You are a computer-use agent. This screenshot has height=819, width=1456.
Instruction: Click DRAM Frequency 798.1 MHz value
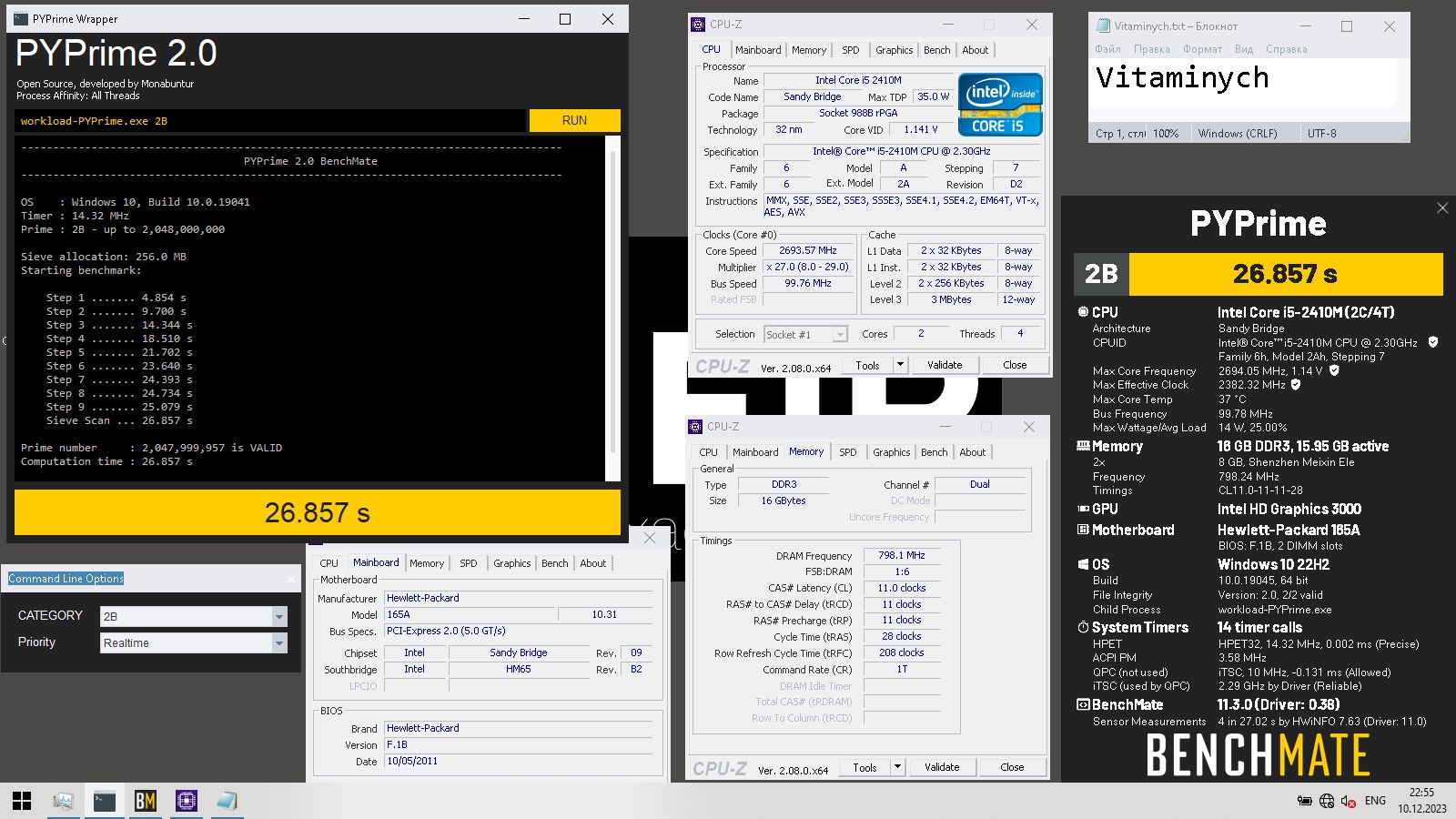coord(901,555)
